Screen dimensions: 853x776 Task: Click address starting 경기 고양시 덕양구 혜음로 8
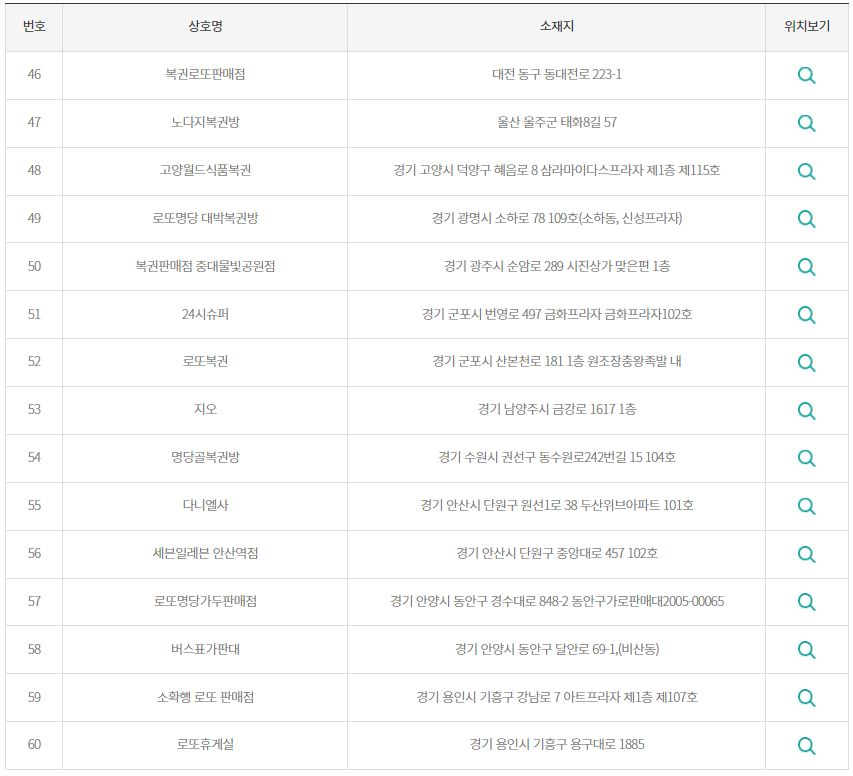tap(557, 170)
